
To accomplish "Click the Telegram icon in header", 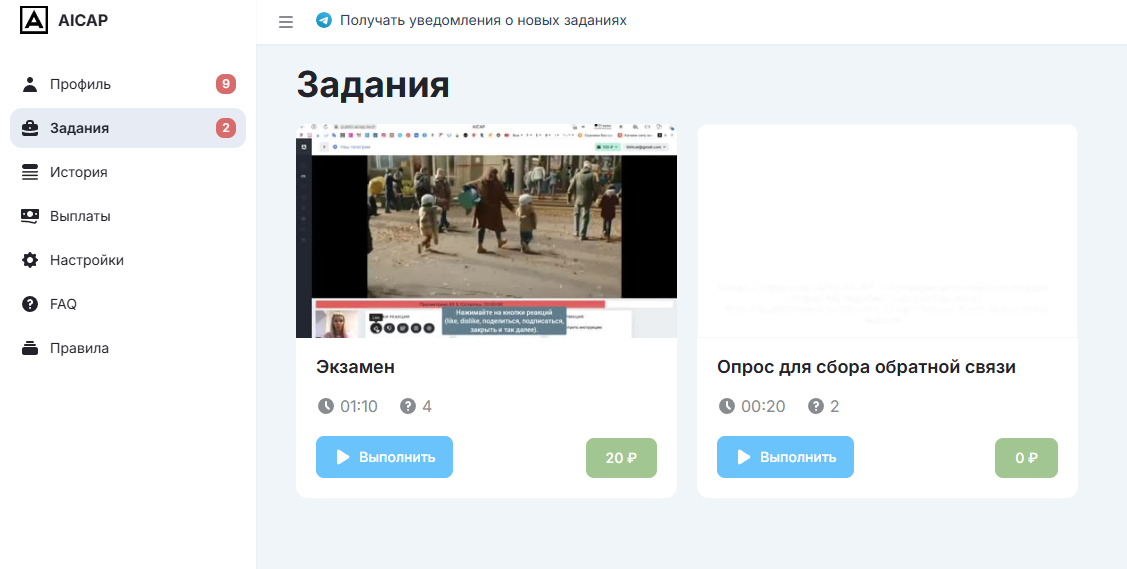I will pos(324,20).
